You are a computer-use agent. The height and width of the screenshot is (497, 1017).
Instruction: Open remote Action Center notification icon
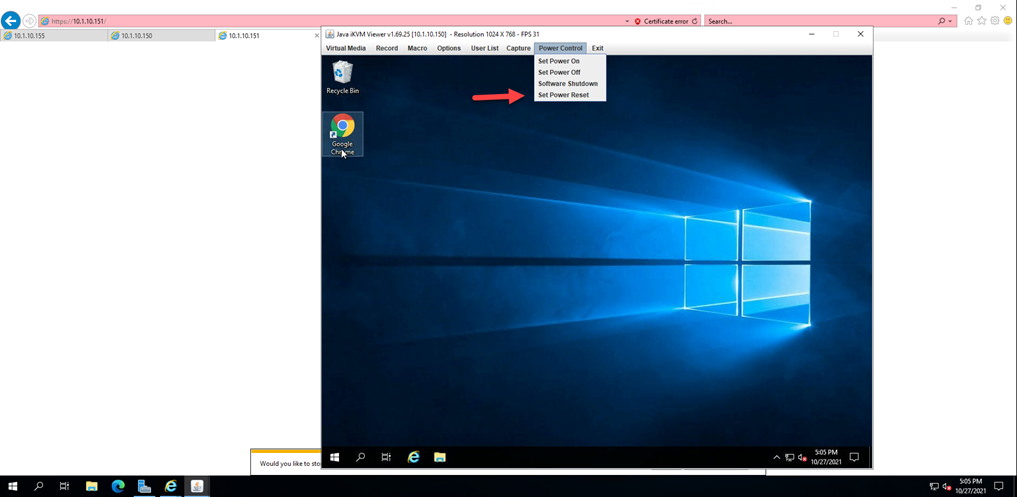(854, 457)
